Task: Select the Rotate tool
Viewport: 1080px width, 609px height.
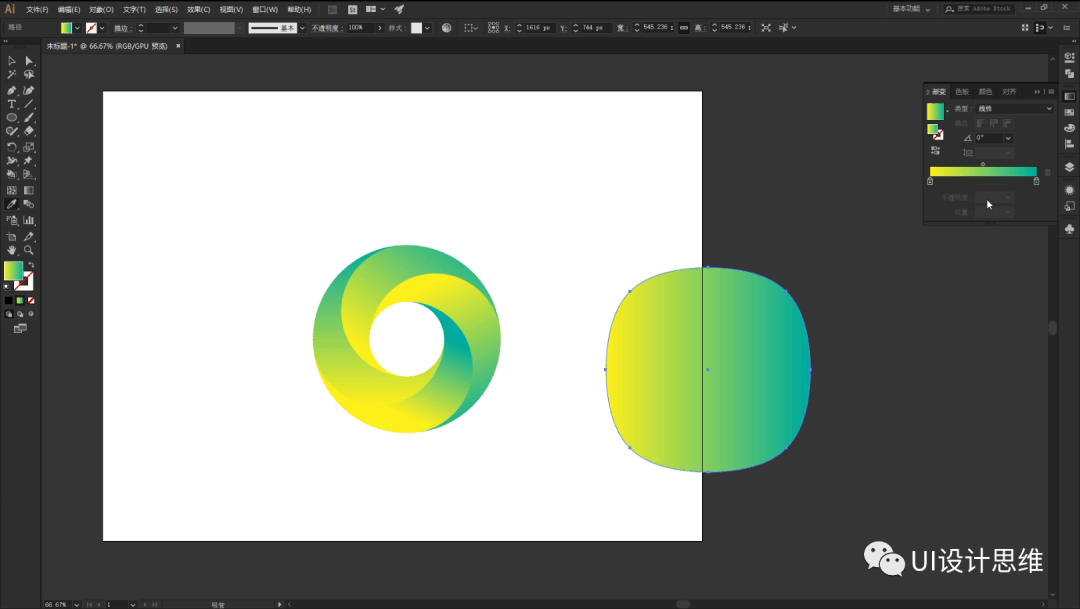Action: coord(12,147)
